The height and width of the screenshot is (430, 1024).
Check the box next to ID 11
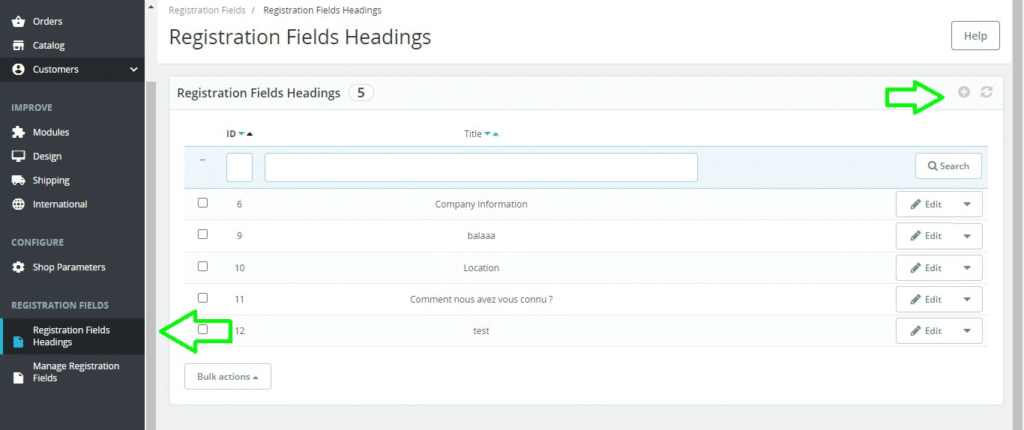(x=203, y=298)
